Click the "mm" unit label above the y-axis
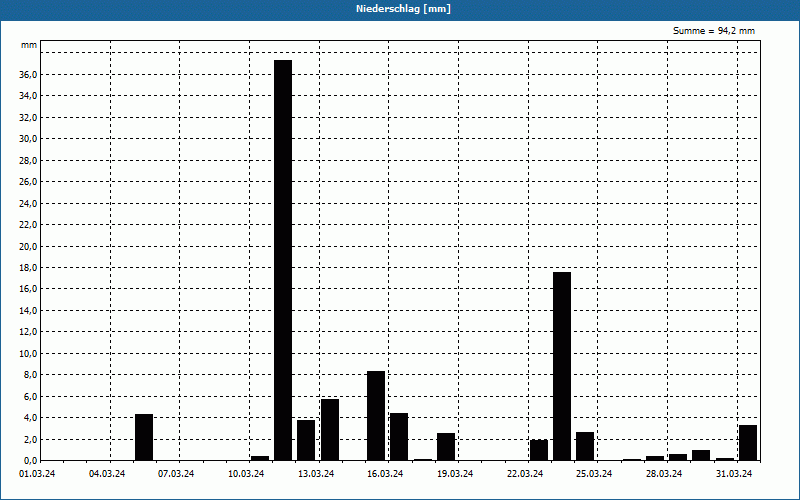 click(x=29, y=45)
